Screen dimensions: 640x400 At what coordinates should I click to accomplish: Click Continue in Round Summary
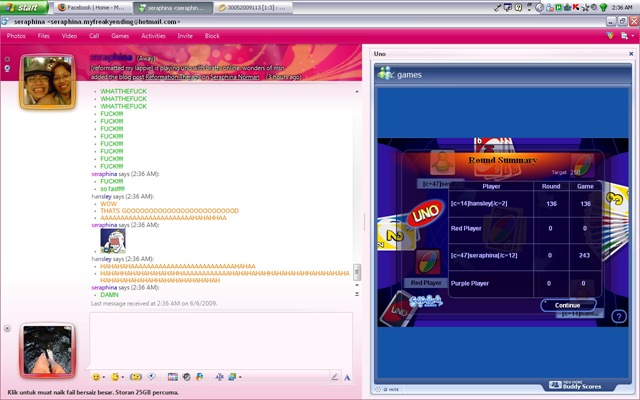click(x=568, y=305)
